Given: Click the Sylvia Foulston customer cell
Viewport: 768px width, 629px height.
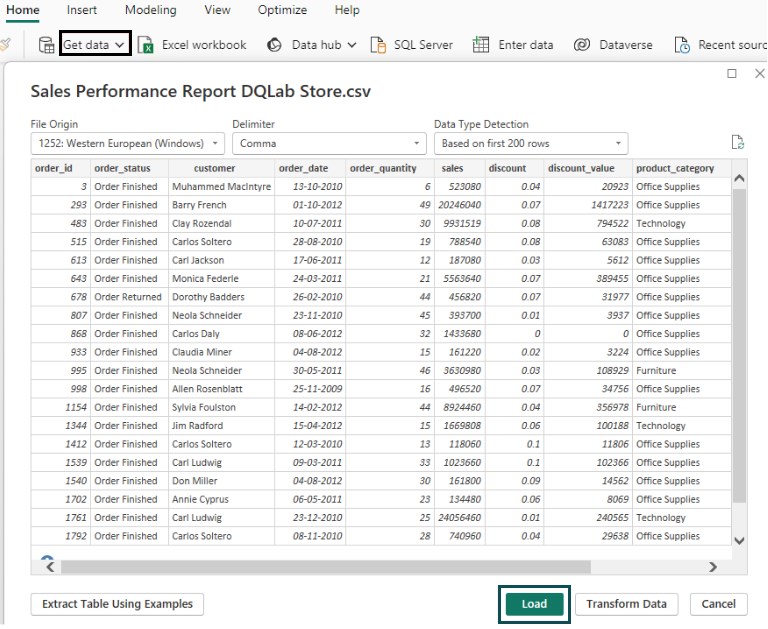Looking at the screenshot, I should click(x=221, y=407).
